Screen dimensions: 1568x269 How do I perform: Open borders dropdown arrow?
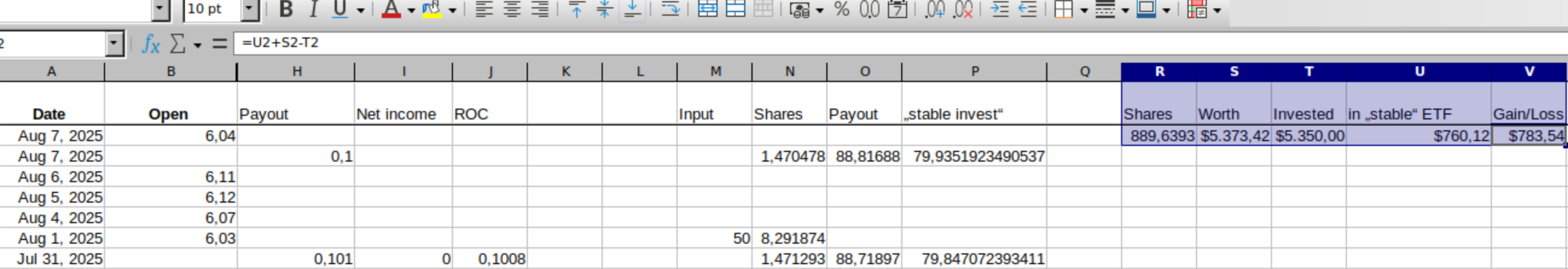pos(1084,10)
